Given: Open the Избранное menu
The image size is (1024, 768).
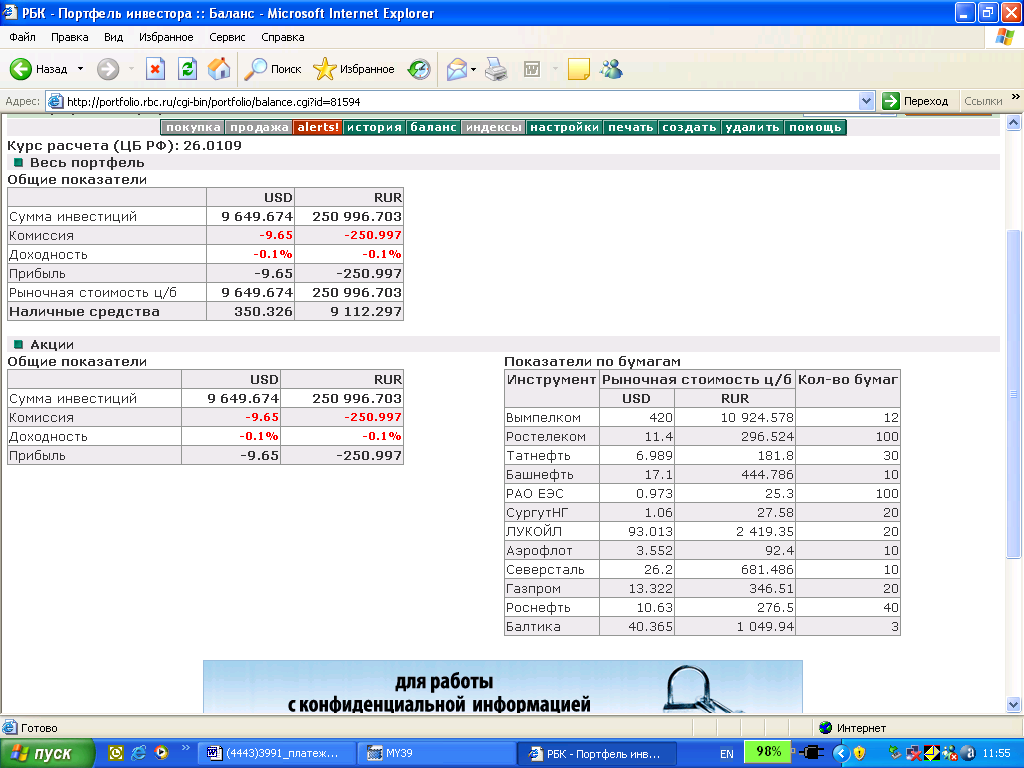Looking at the screenshot, I should pos(166,37).
